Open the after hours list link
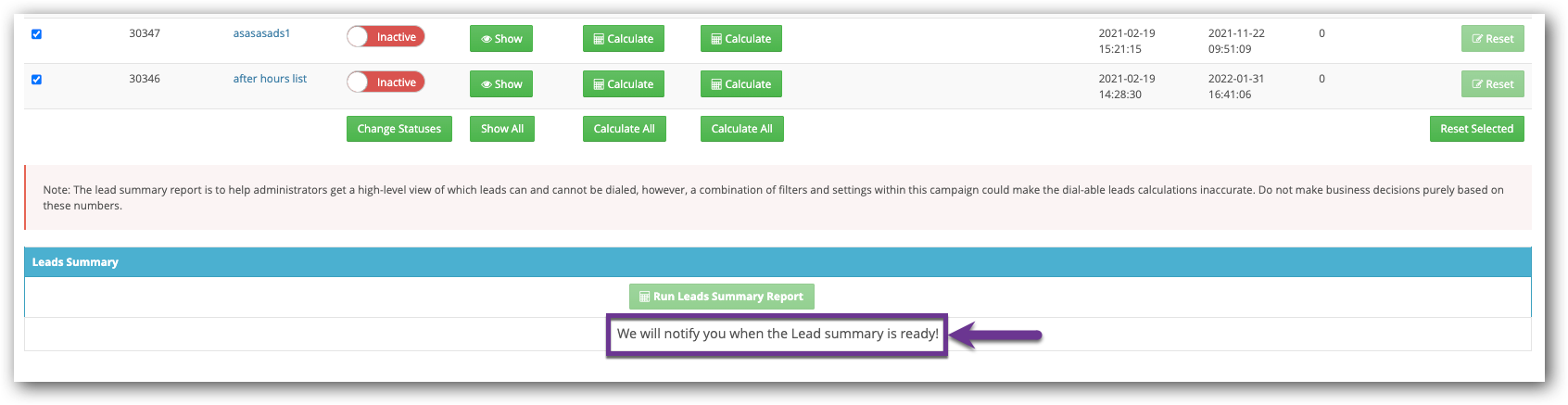 click(x=270, y=79)
